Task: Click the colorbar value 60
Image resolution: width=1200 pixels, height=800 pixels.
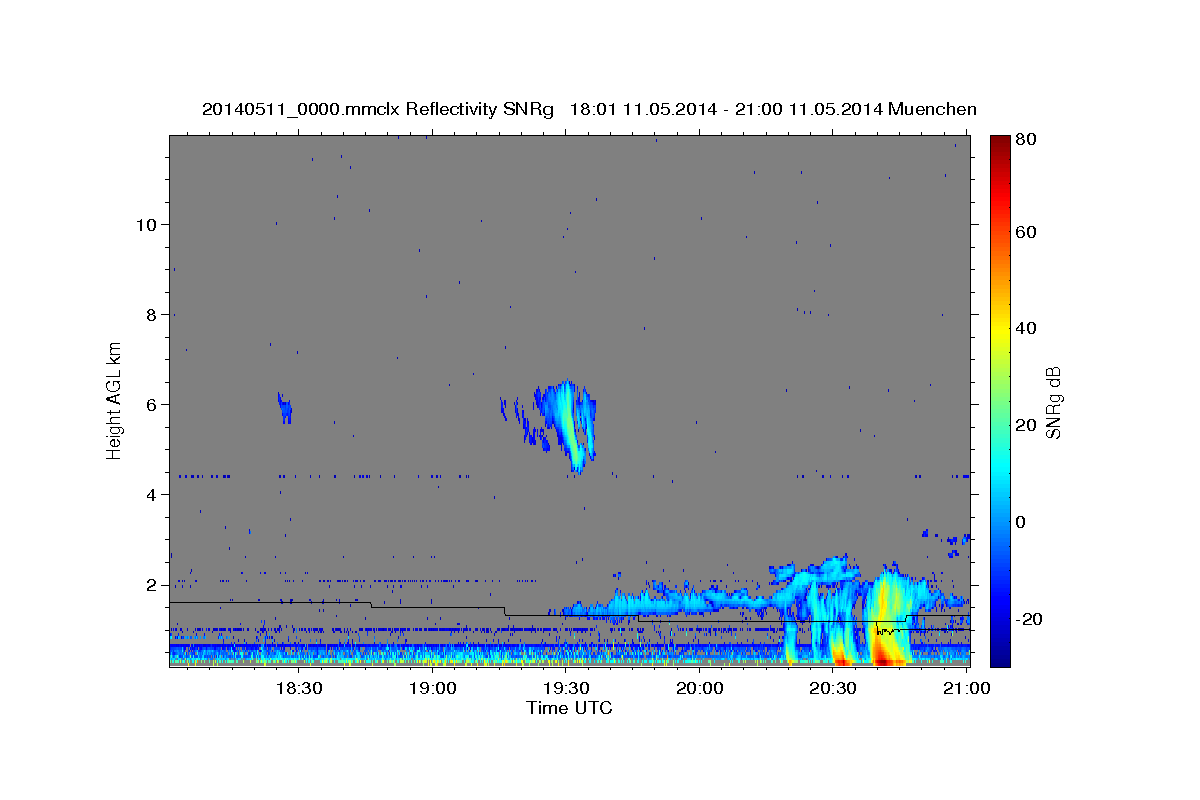Action: 1026,232
